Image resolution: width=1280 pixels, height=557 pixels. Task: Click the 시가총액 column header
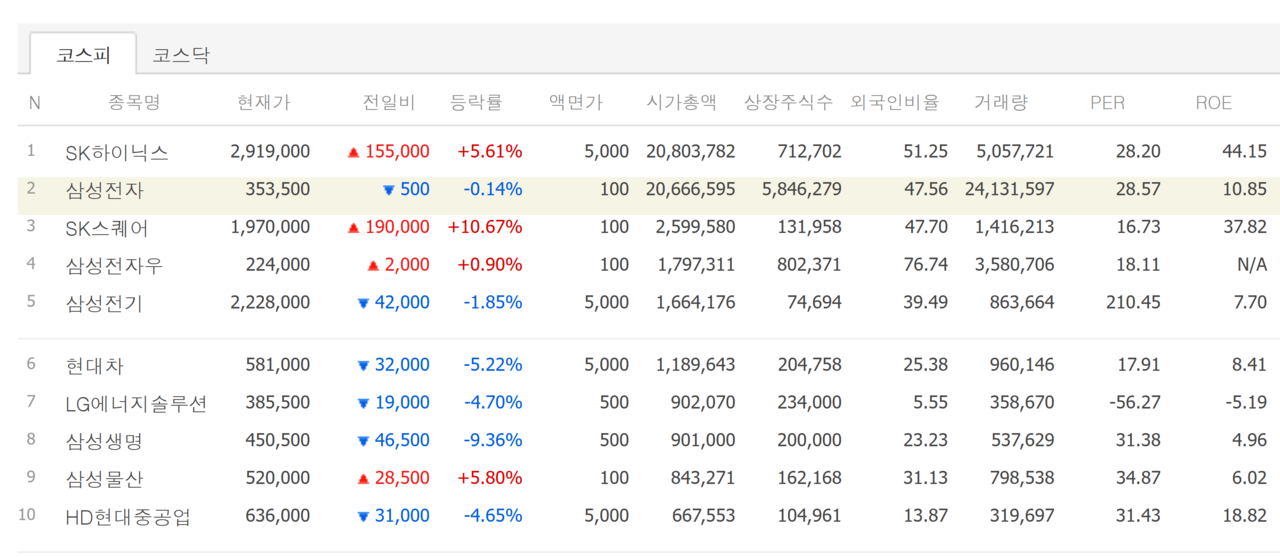(x=682, y=102)
